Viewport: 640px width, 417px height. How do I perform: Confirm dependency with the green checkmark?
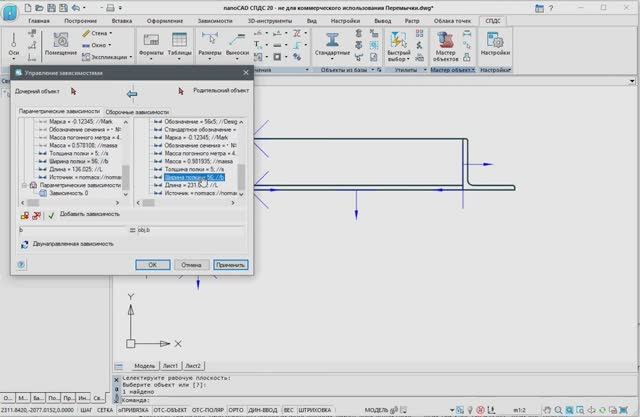(x=51, y=215)
